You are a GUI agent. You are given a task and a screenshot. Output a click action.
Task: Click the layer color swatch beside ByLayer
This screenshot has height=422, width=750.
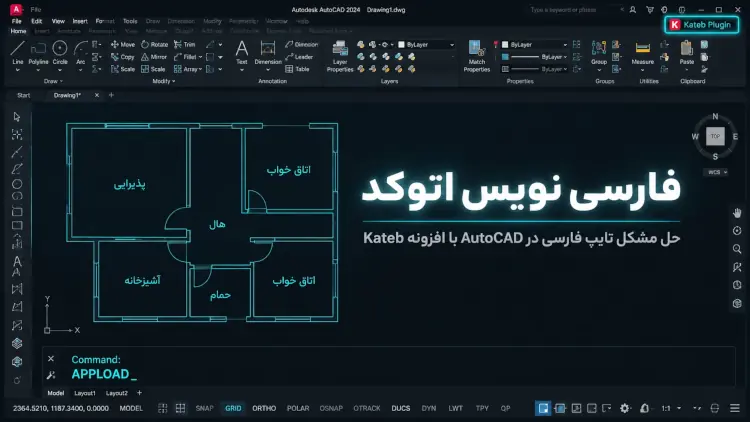coord(401,44)
